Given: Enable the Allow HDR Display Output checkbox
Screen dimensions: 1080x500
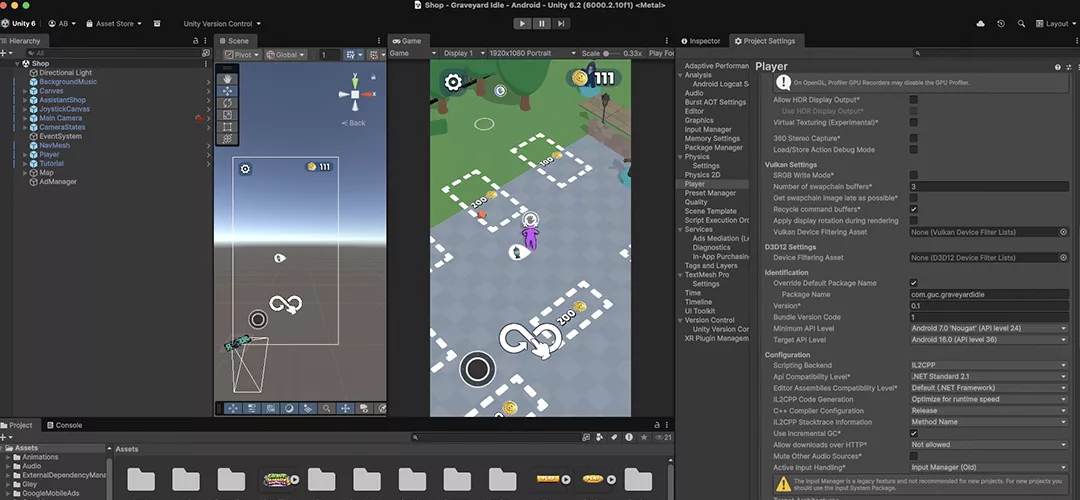Looking at the screenshot, I should click(x=913, y=100).
